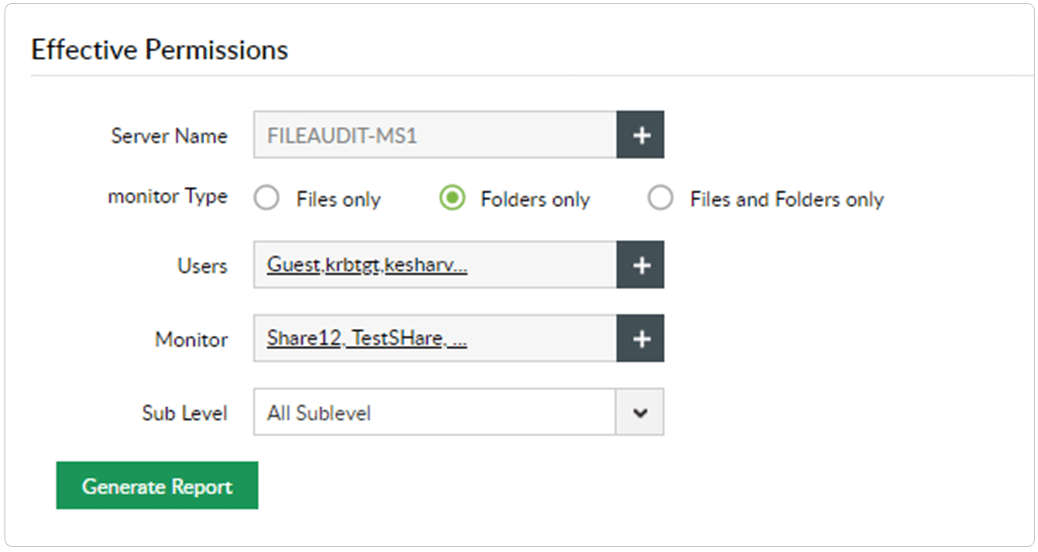The image size is (1038, 552).
Task: Click the plus icon beside Server Name
Action: point(641,135)
